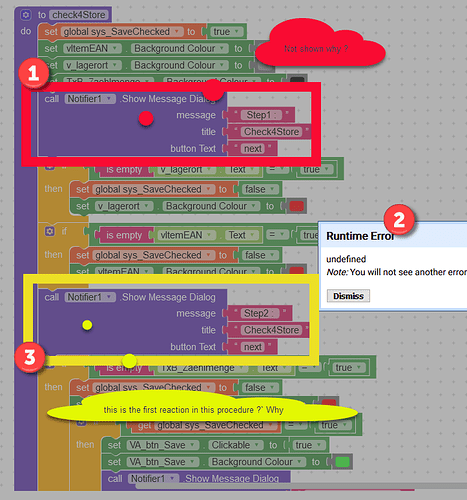The height and width of the screenshot is (500, 467).
Task: Click the gear icon on the vItemEAN if block
Action: coord(50,231)
